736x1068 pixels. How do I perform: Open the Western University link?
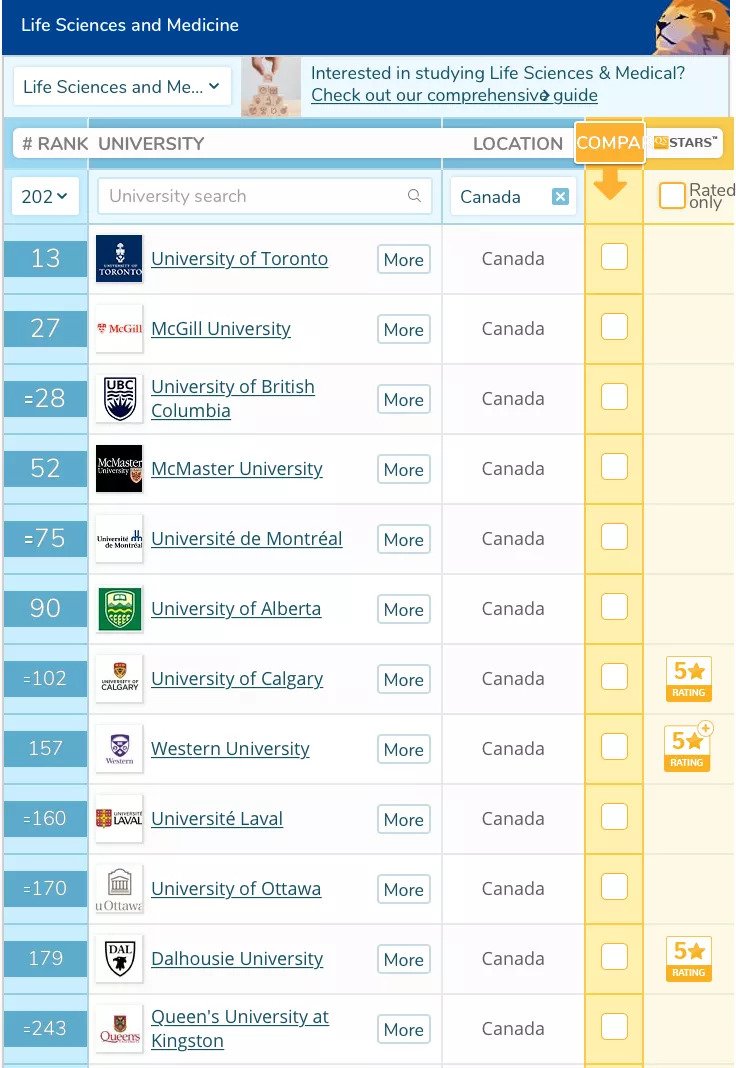click(x=230, y=749)
